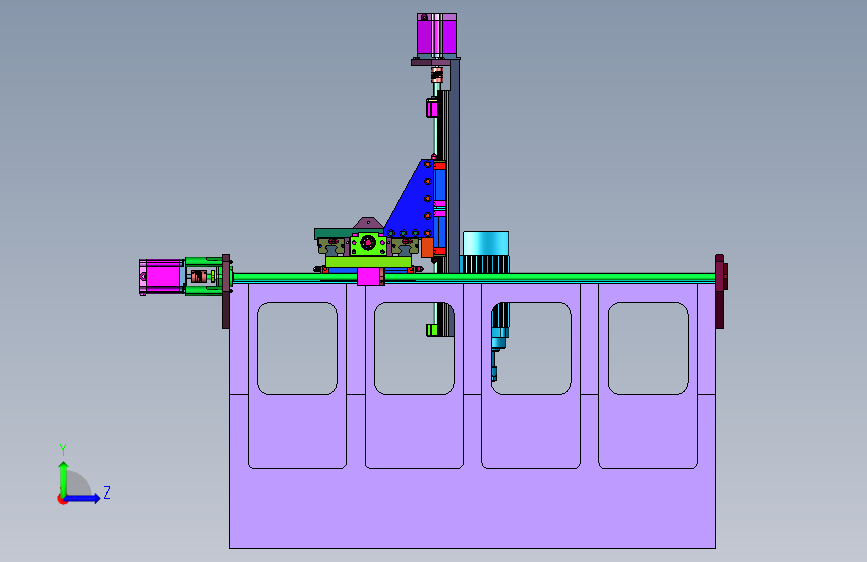Select the blue triangular gusset bracket
This screenshot has height=562, width=867.
point(414,200)
